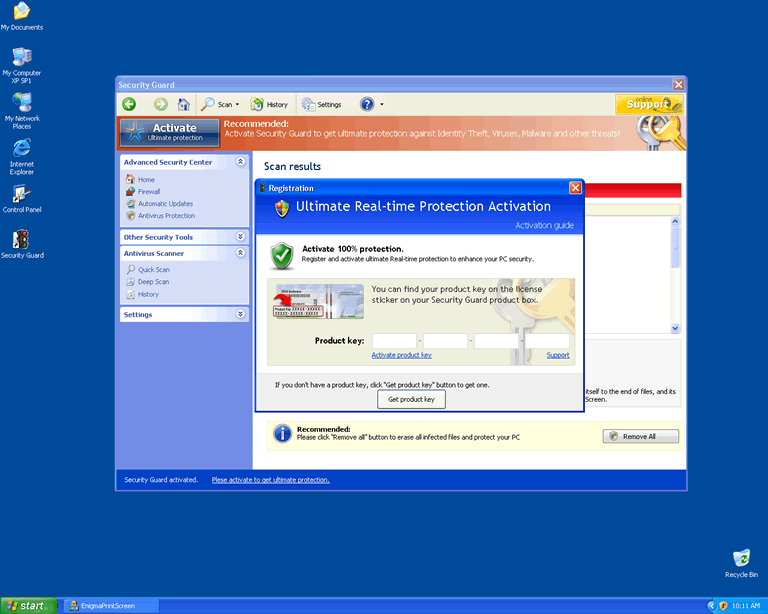
Task: Click the Home icon in toolbar
Action: (x=184, y=104)
